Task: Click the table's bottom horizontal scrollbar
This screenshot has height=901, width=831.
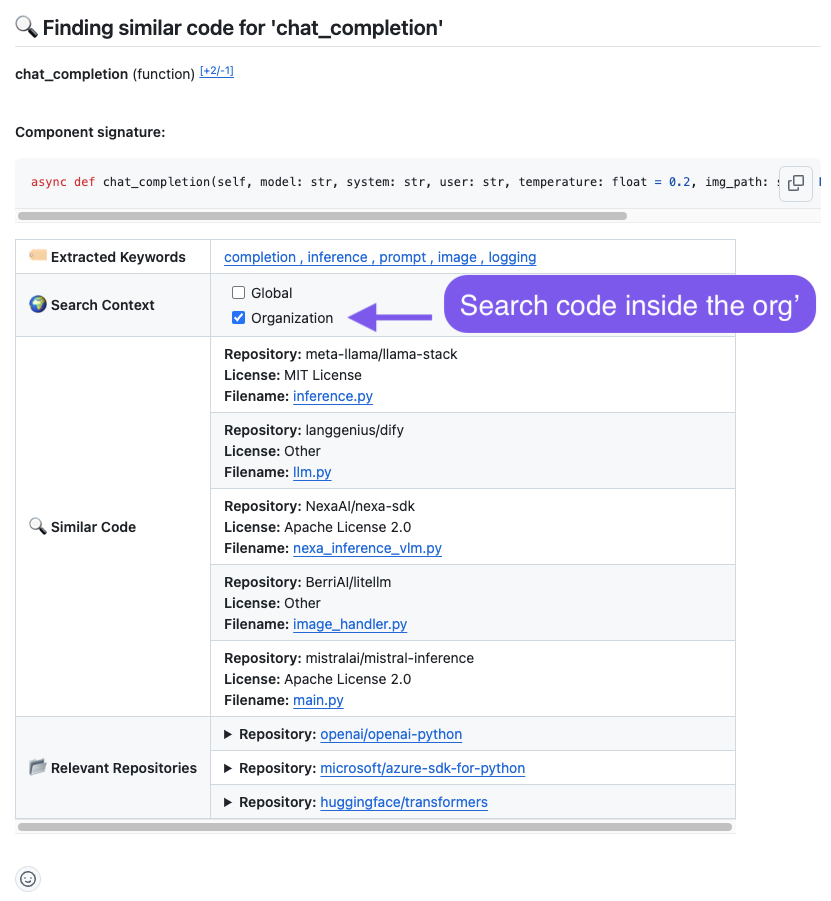Action: pyautogui.click(x=375, y=827)
